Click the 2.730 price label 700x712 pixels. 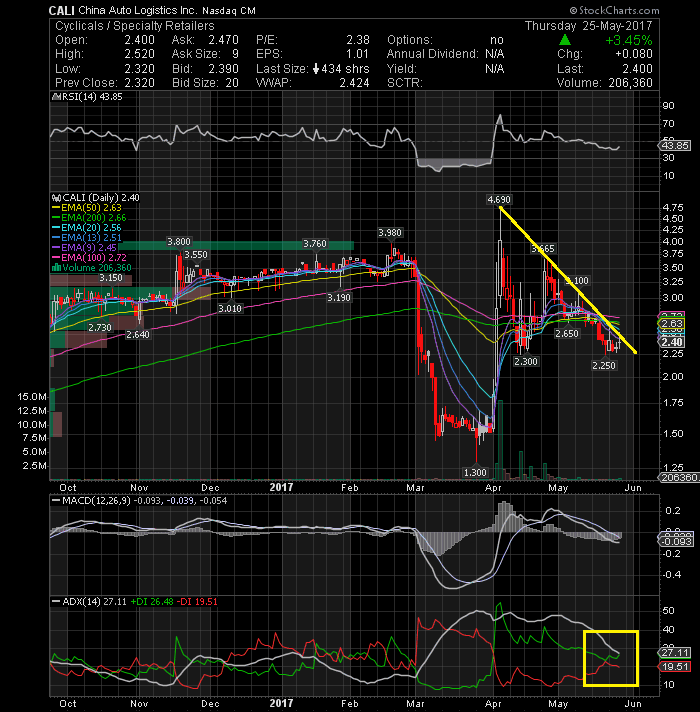coord(99,328)
